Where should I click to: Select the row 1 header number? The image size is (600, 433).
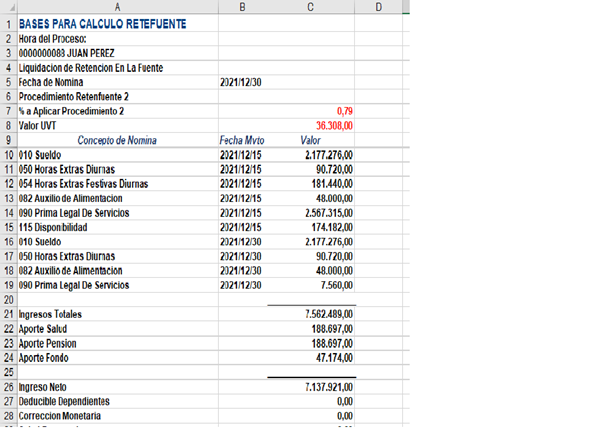click(x=8, y=23)
